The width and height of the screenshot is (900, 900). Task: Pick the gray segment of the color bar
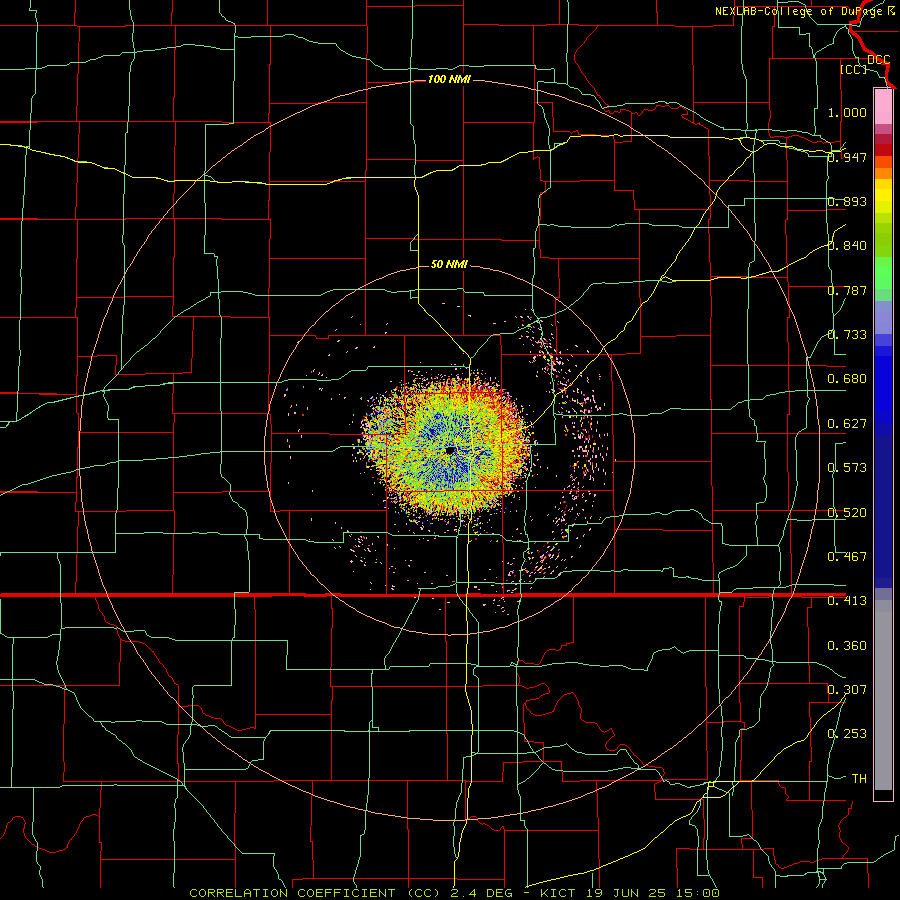pyautogui.click(x=883, y=695)
